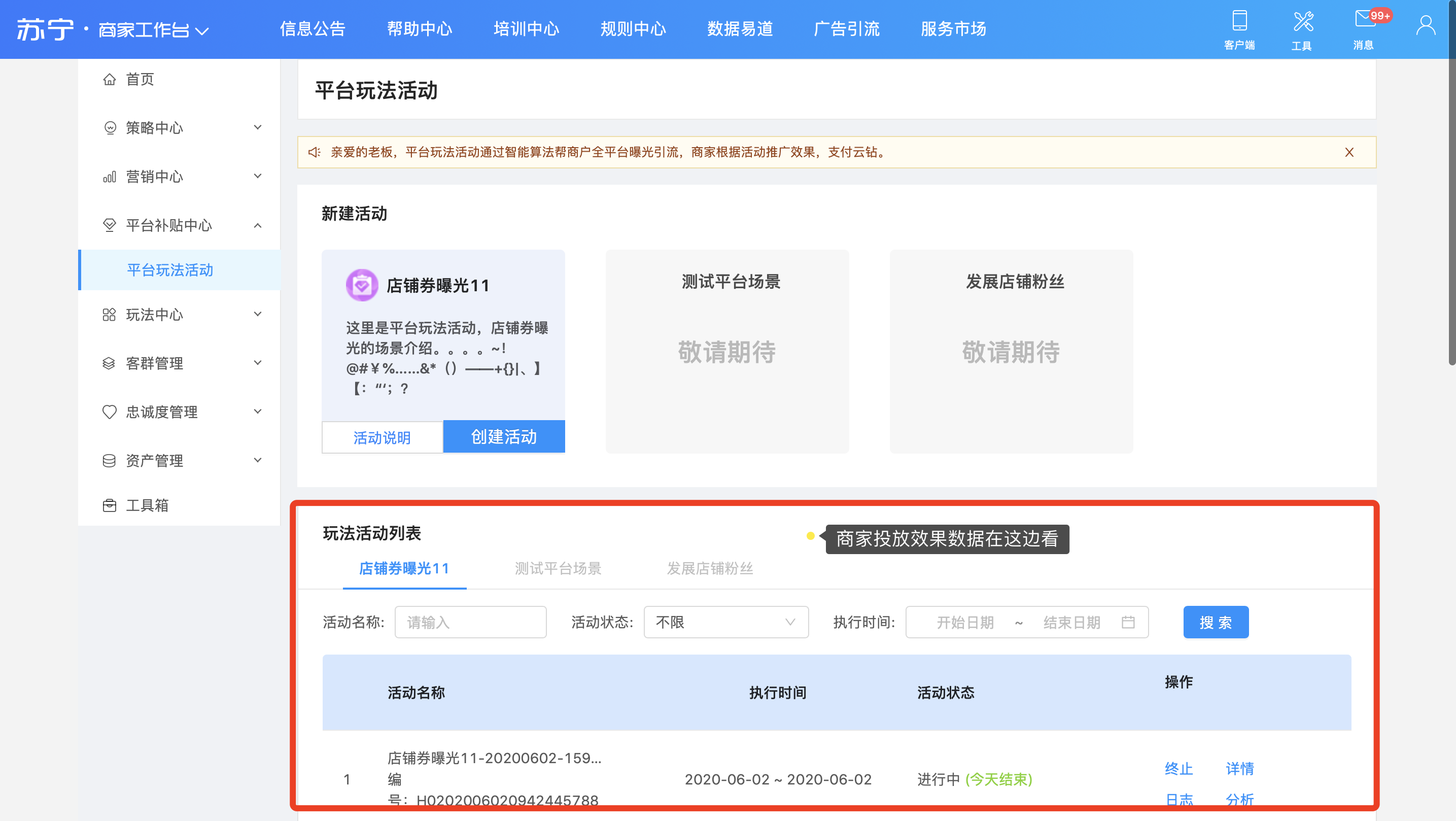Open the 活动状态 不限 dropdown
The image size is (1456, 821).
(x=726, y=622)
